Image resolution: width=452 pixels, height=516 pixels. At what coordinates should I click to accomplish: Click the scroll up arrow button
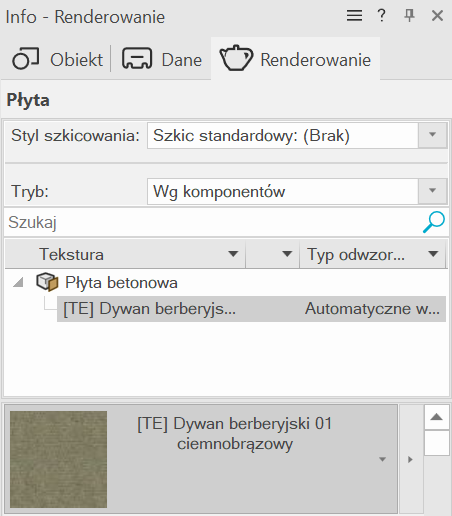click(436, 417)
